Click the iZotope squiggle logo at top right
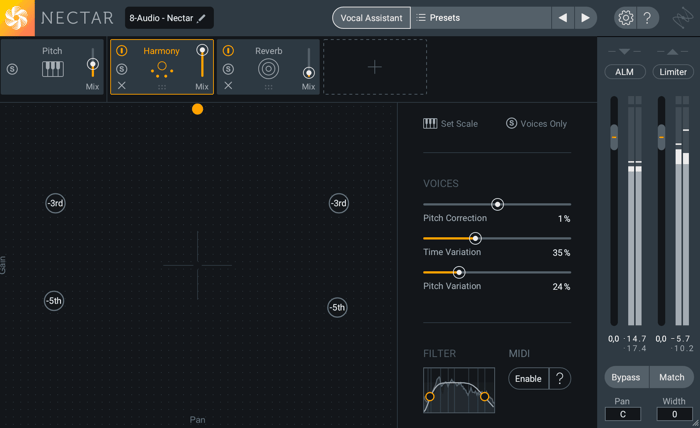This screenshot has width=700, height=428. [x=683, y=18]
